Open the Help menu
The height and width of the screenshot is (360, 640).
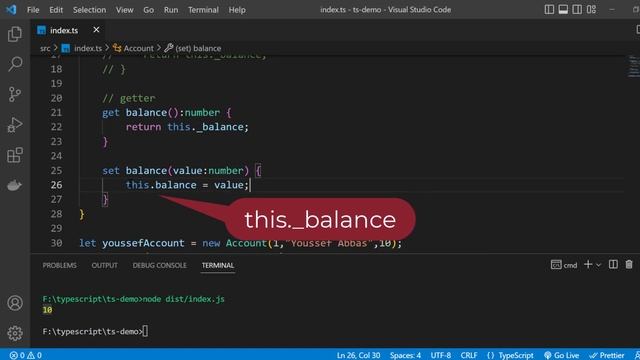(x=237, y=10)
